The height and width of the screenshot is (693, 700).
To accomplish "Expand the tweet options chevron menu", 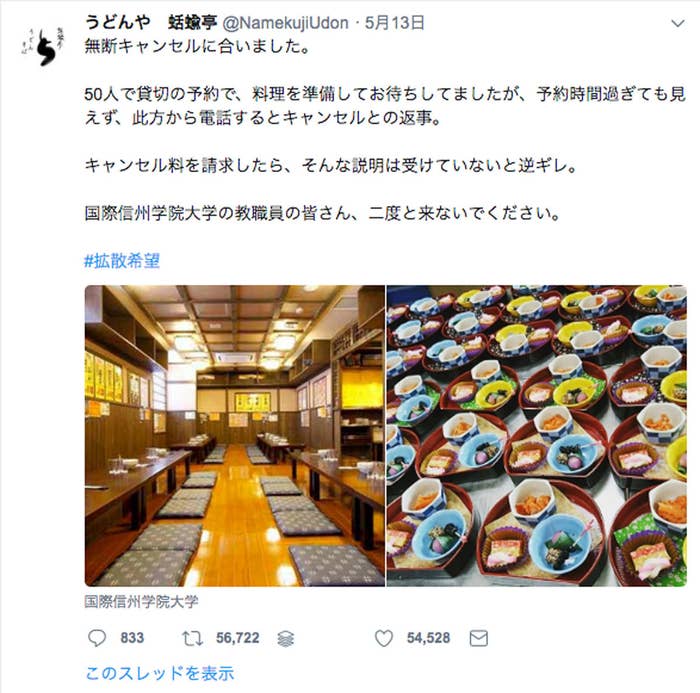I will pyautogui.click(x=678, y=23).
